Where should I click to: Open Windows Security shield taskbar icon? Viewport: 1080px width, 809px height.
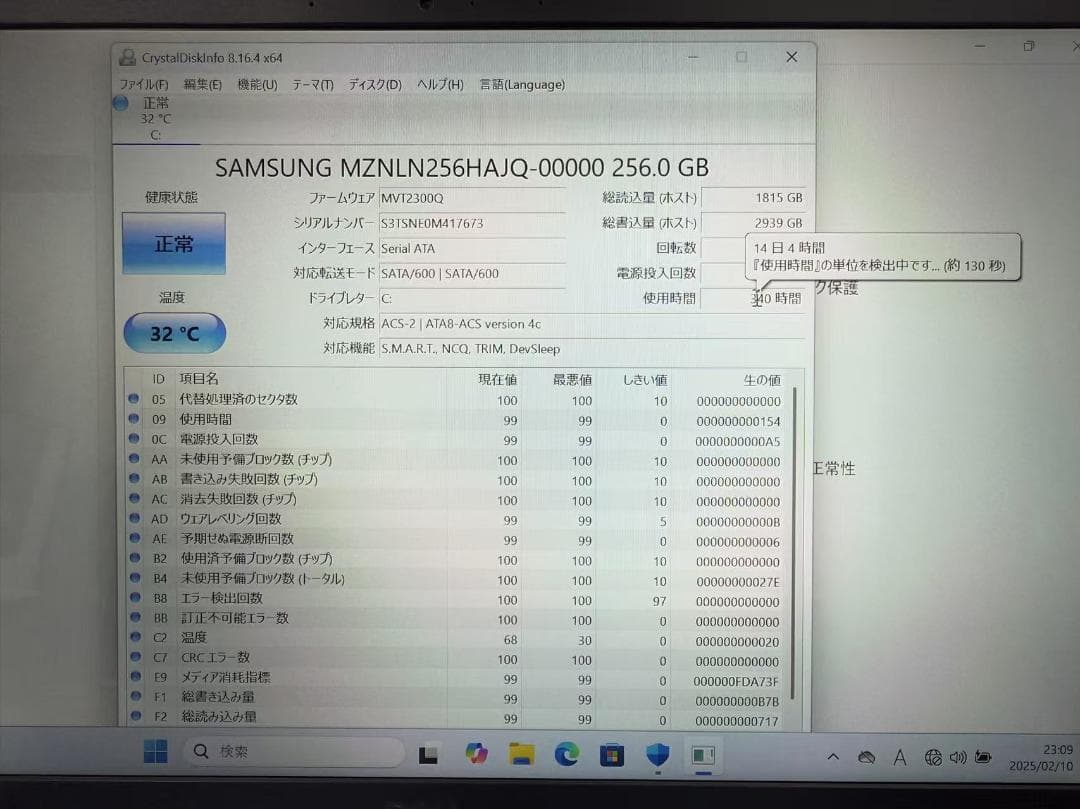658,755
